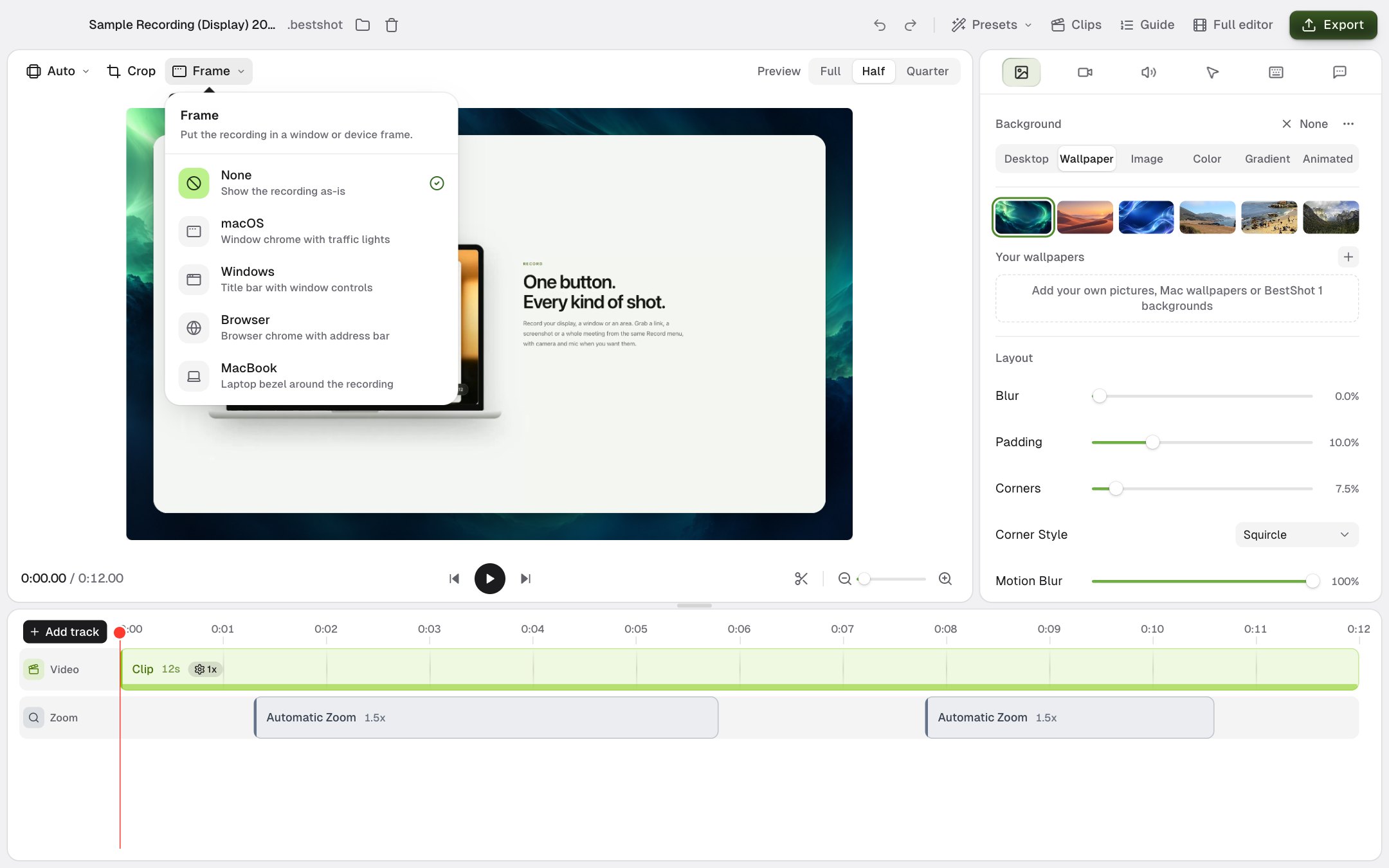The image size is (1389, 868).
Task: Open the Auto aspect ratio dropdown
Action: pyautogui.click(x=58, y=71)
